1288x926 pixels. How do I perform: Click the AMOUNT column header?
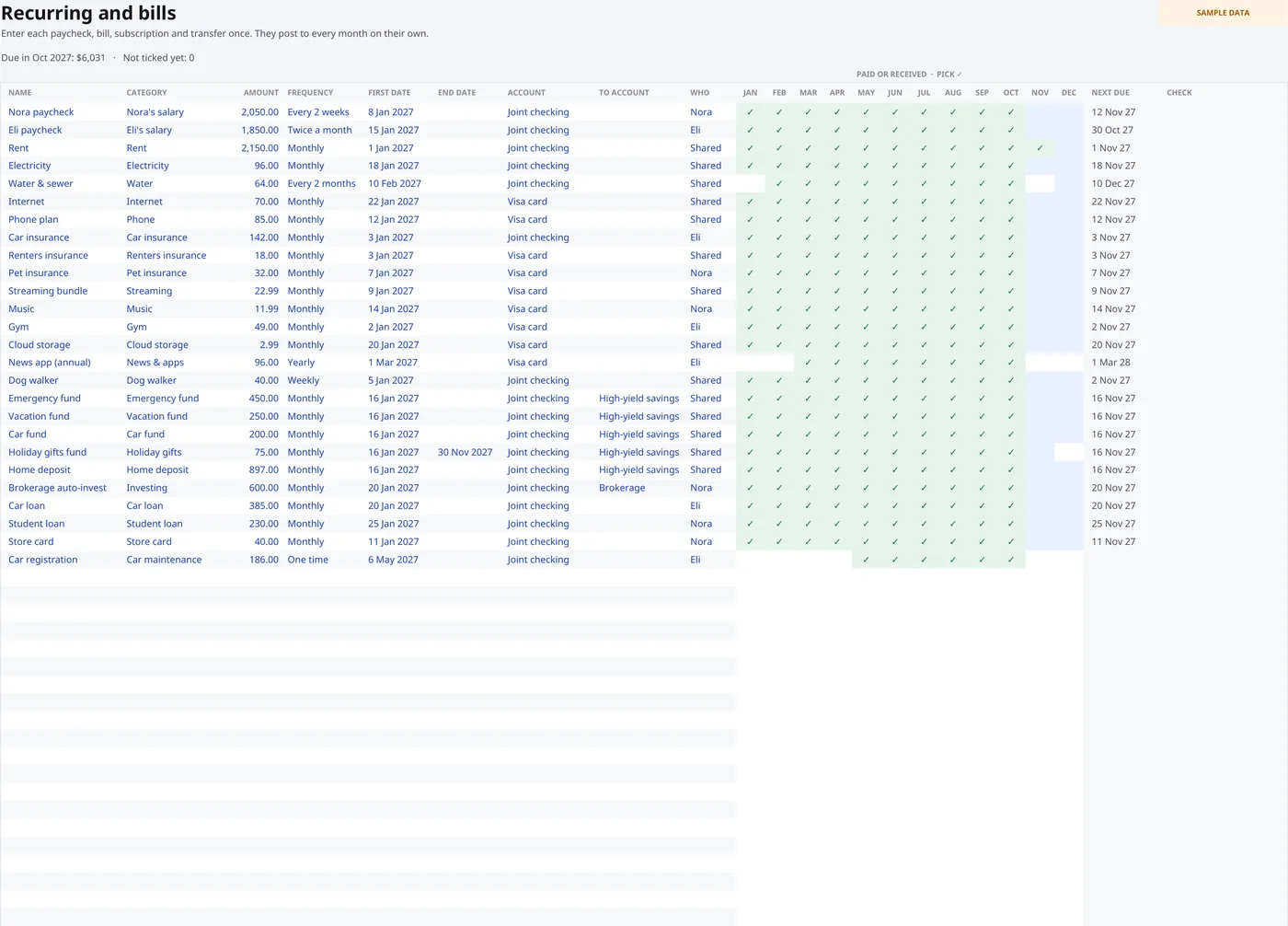click(261, 93)
